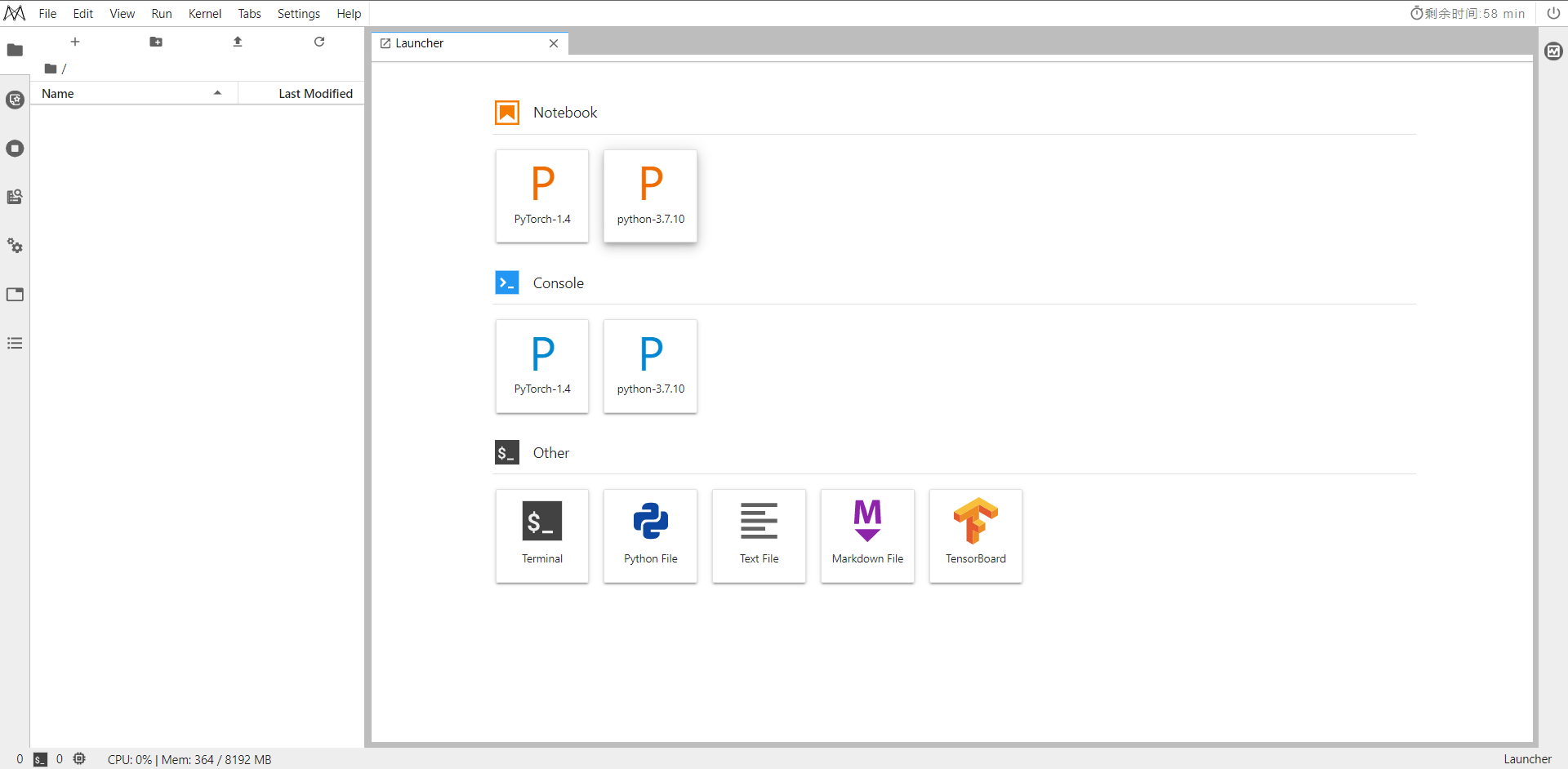Launch a PyTorch-1.4 notebook

pyautogui.click(x=542, y=196)
